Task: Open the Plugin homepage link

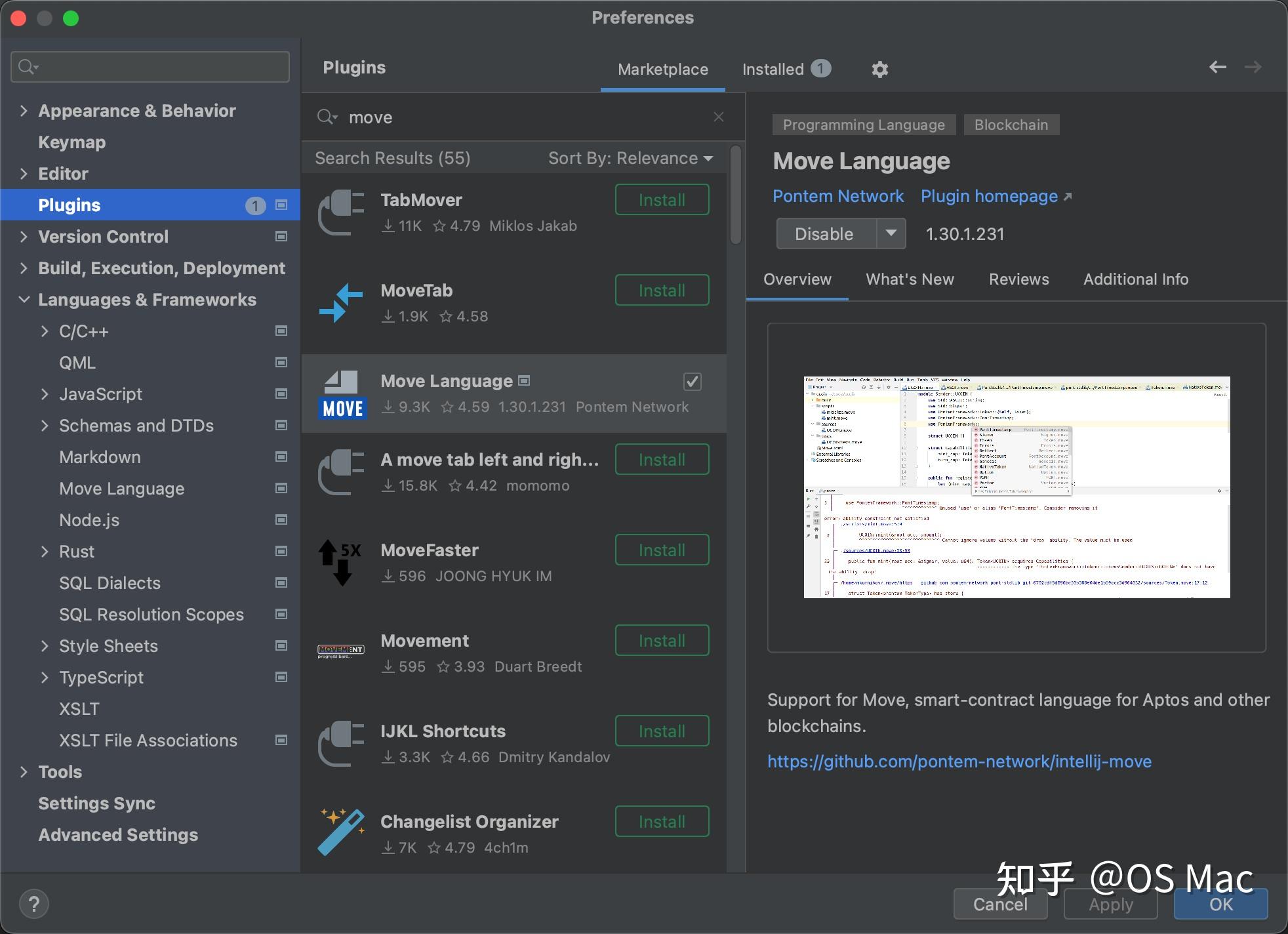Action: (x=996, y=196)
